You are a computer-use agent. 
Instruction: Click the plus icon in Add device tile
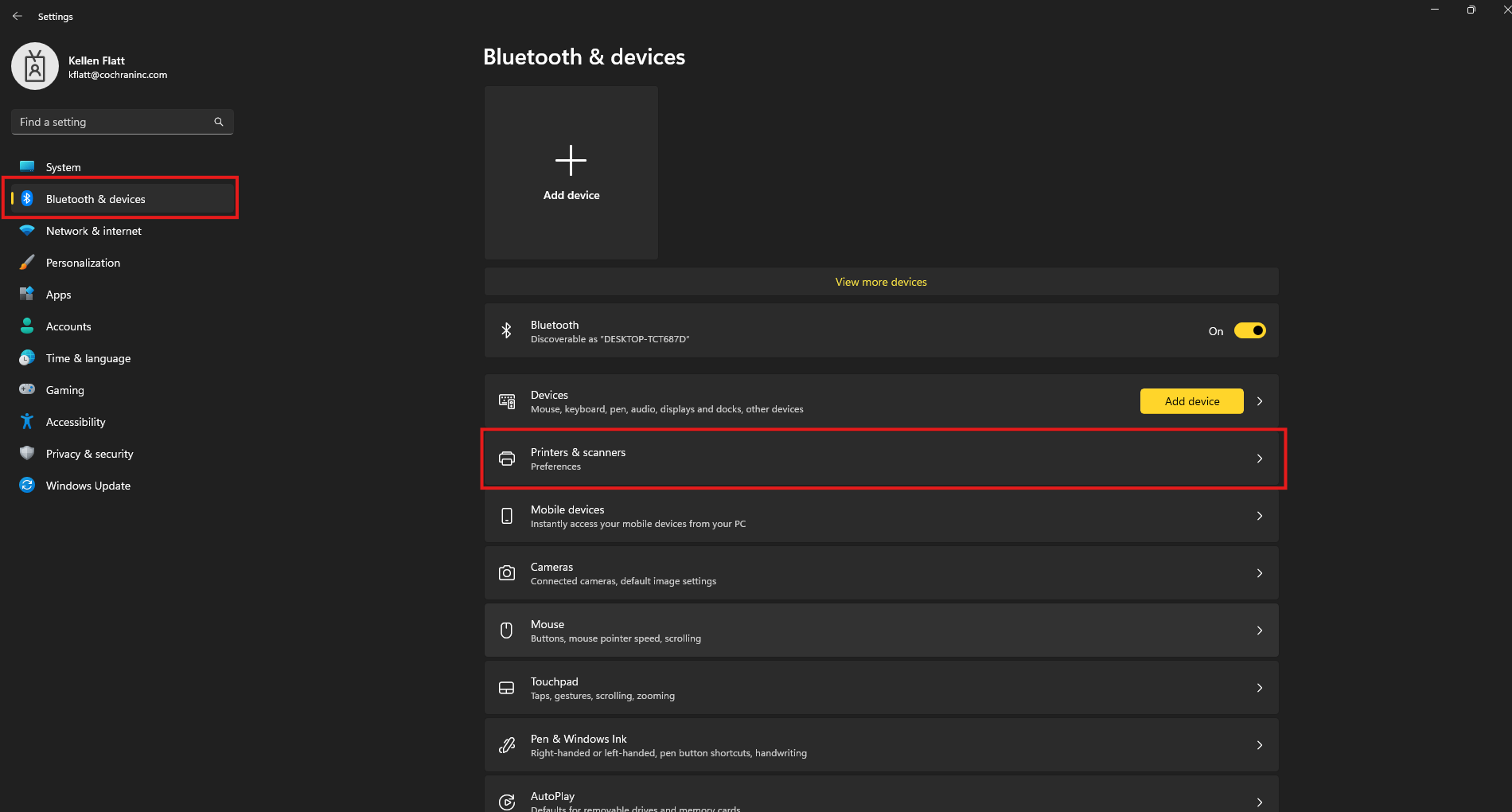pyautogui.click(x=571, y=160)
